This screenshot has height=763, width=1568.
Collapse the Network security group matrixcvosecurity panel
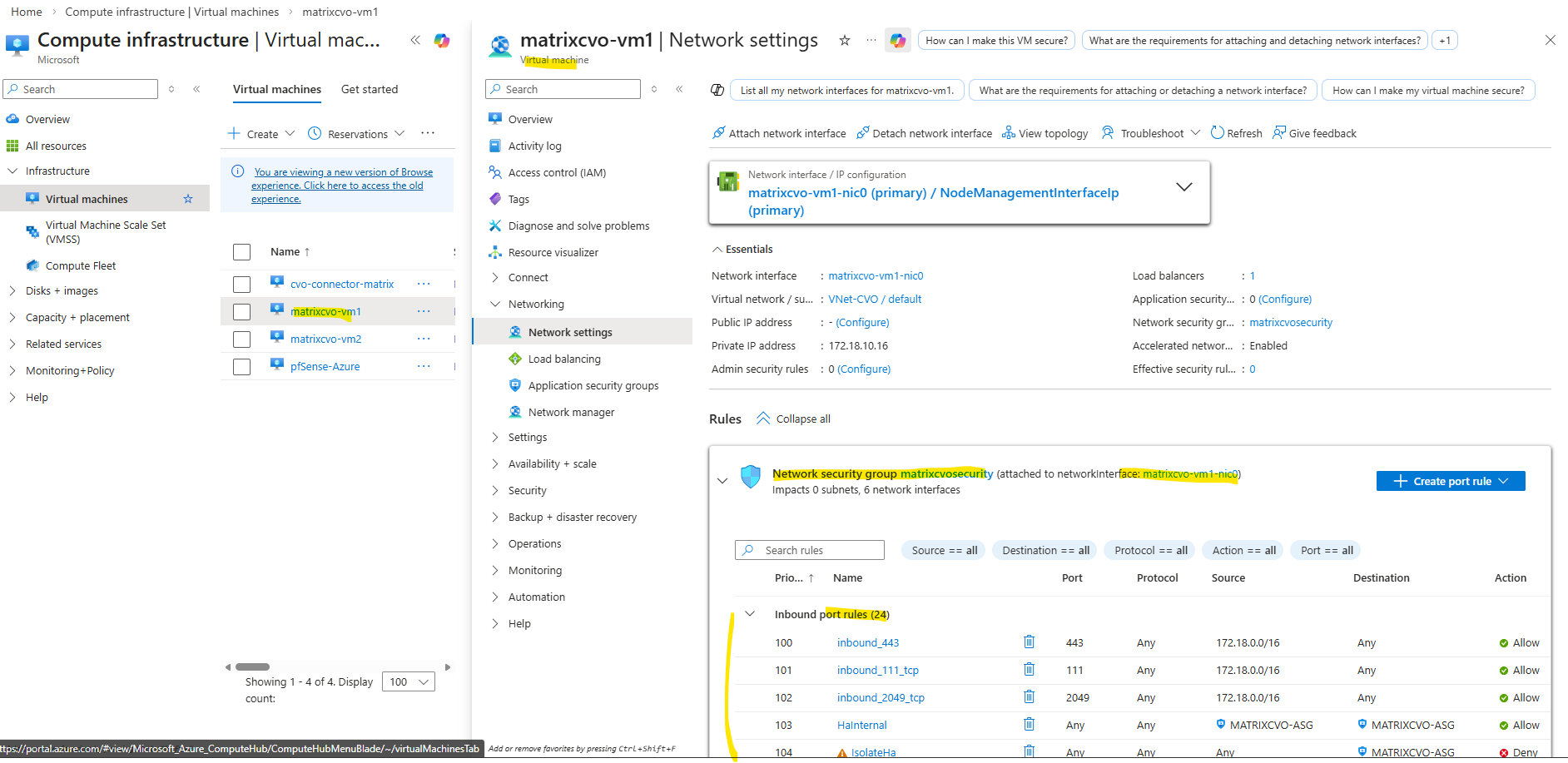click(x=722, y=481)
